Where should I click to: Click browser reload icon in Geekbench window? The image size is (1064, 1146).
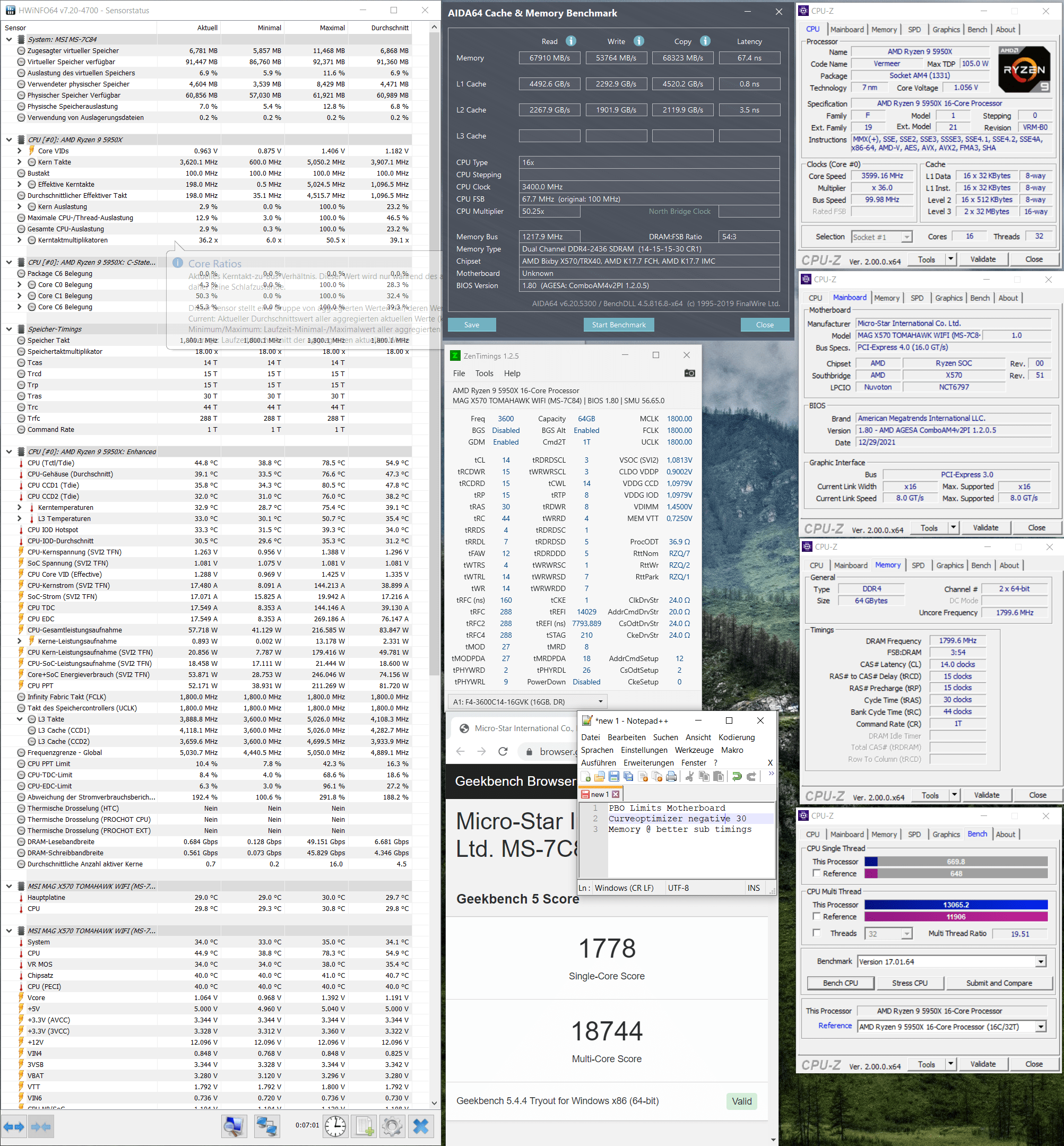[x=503, y=751]
